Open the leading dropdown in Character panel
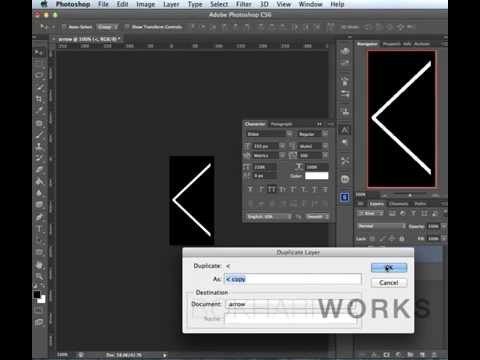The height and width of the screenshot is (360, 480). [x=313, y=146]
